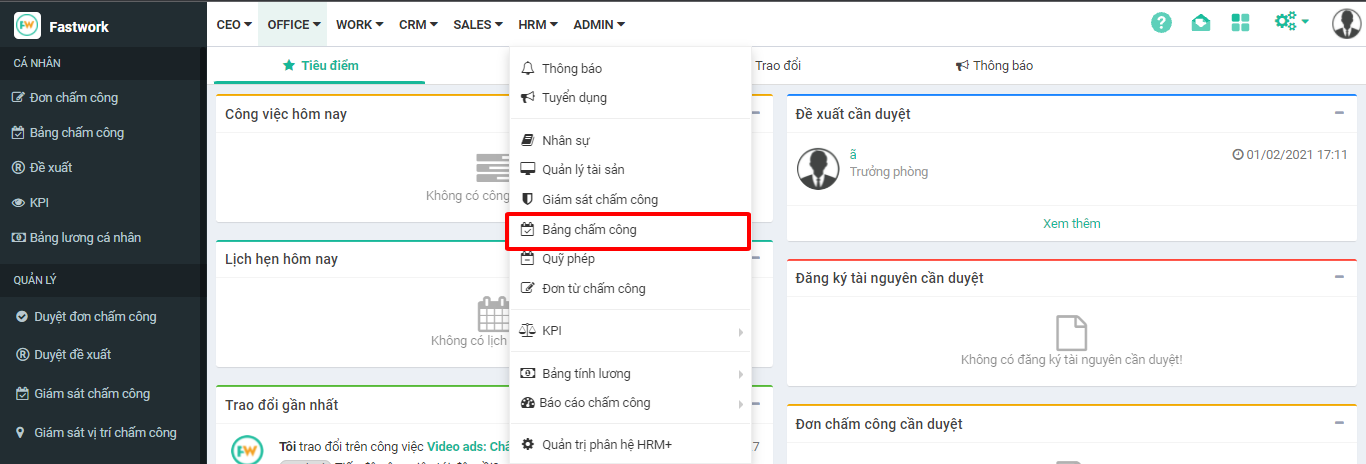
Task: Expand the KPI submenu in HRM
Action: tap(630, 331)
